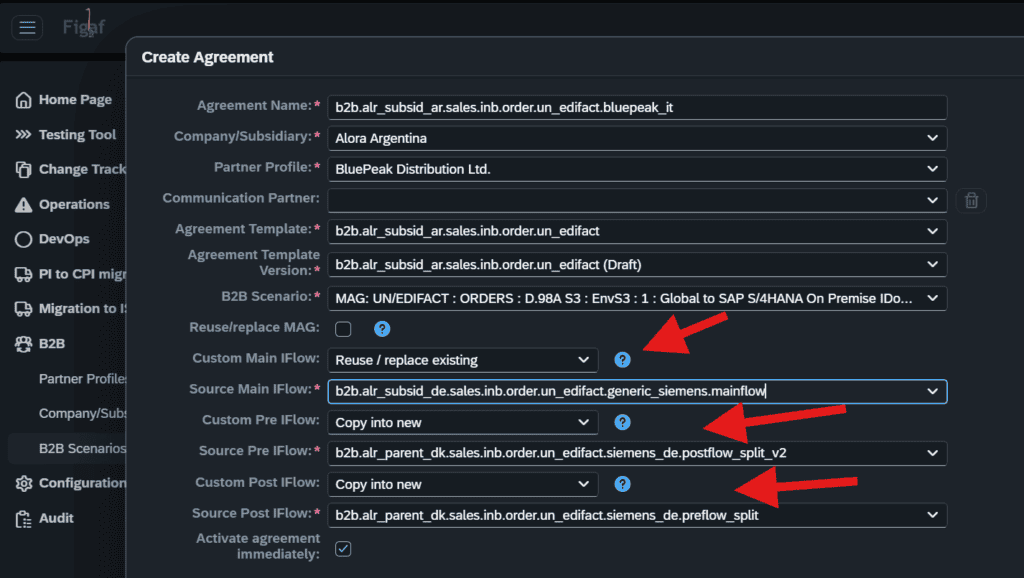1024x578 pixels.
Task: Click the DevOps circle icon
Action: [24, 239]
